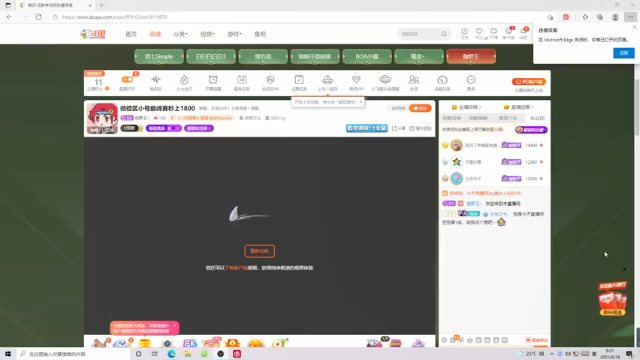This screenshot has height=360, width=640.
Task: Click the browser address bar
Action: (298, 17)
